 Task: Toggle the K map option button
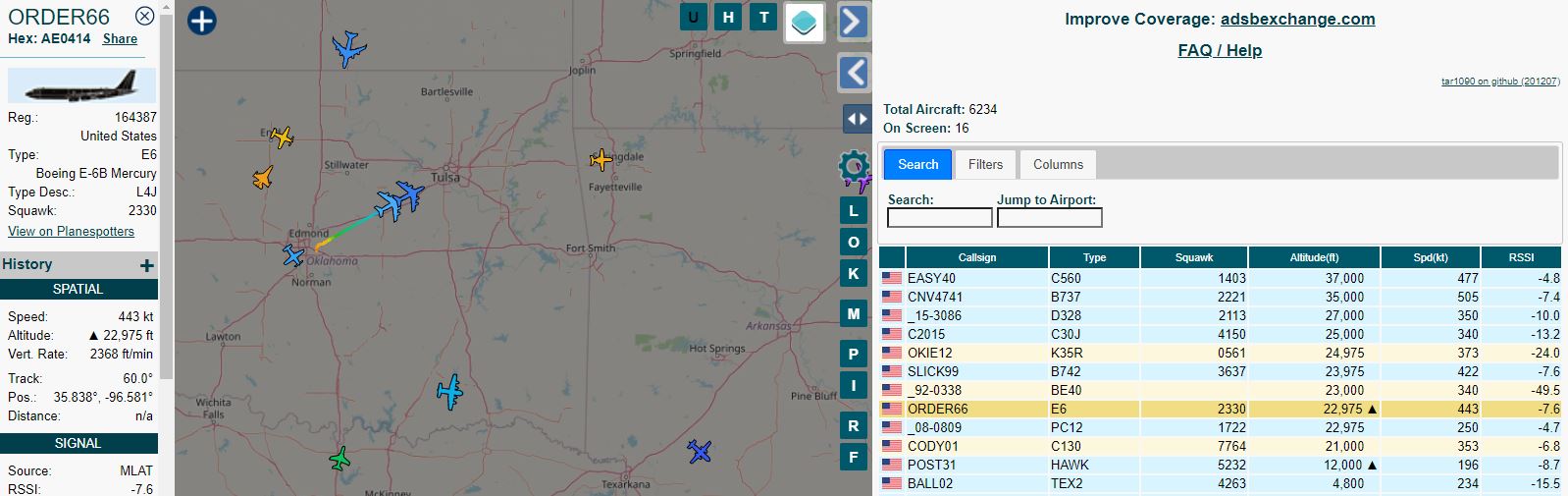[854, 274]
